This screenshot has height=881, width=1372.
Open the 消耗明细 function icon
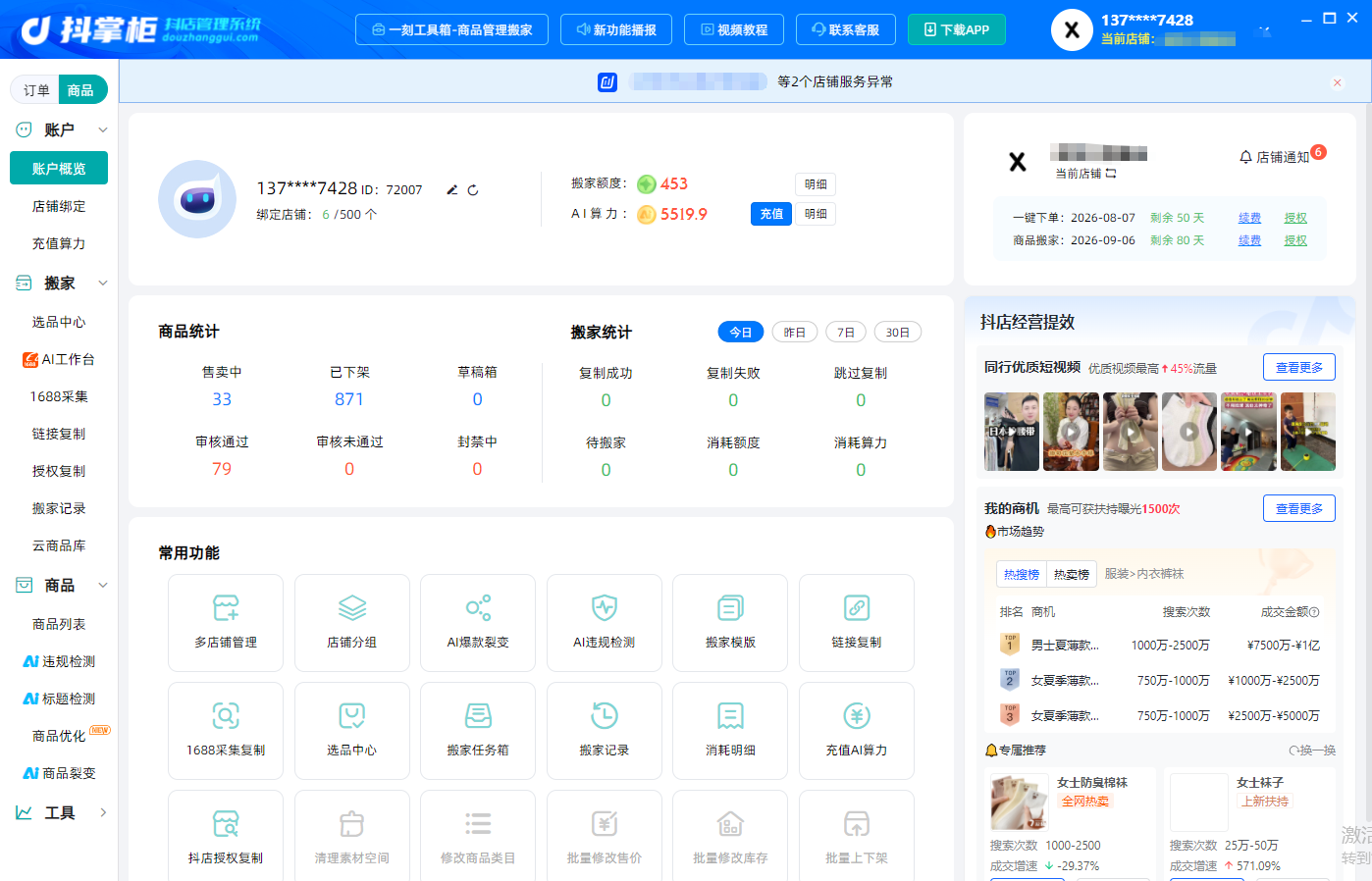730,715
